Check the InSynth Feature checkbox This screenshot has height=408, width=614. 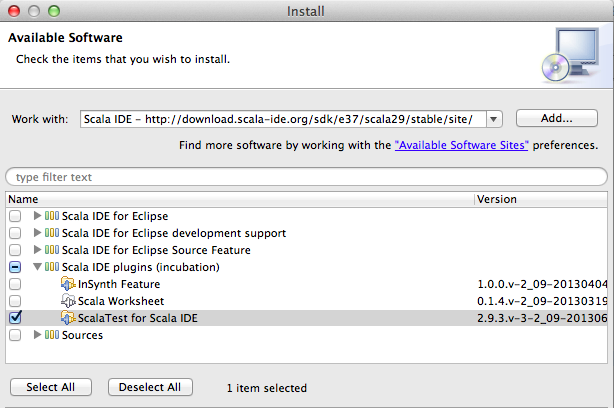(x=14, y=284)
